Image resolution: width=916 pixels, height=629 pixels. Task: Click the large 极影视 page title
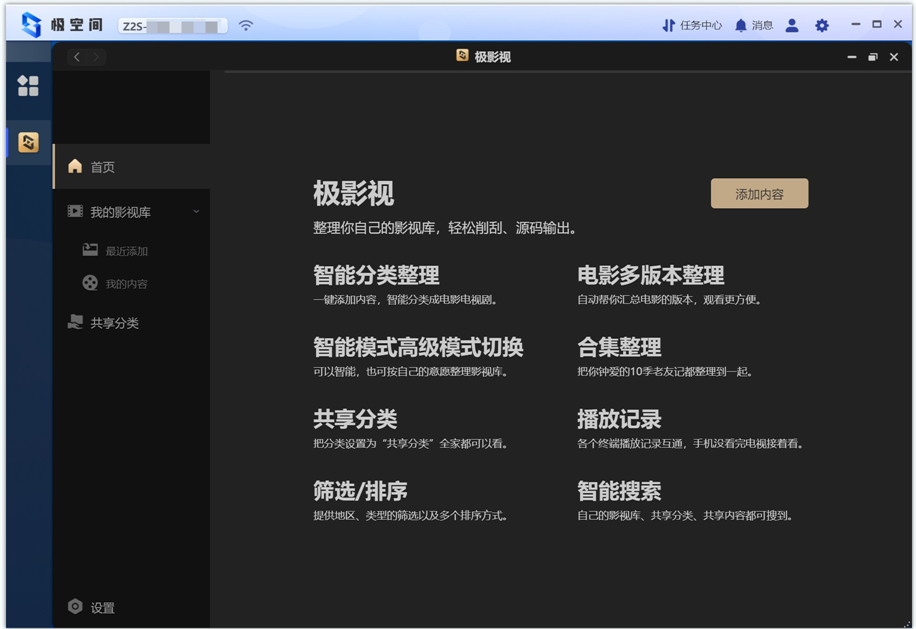pyautogui.click(x=353, y=193)
